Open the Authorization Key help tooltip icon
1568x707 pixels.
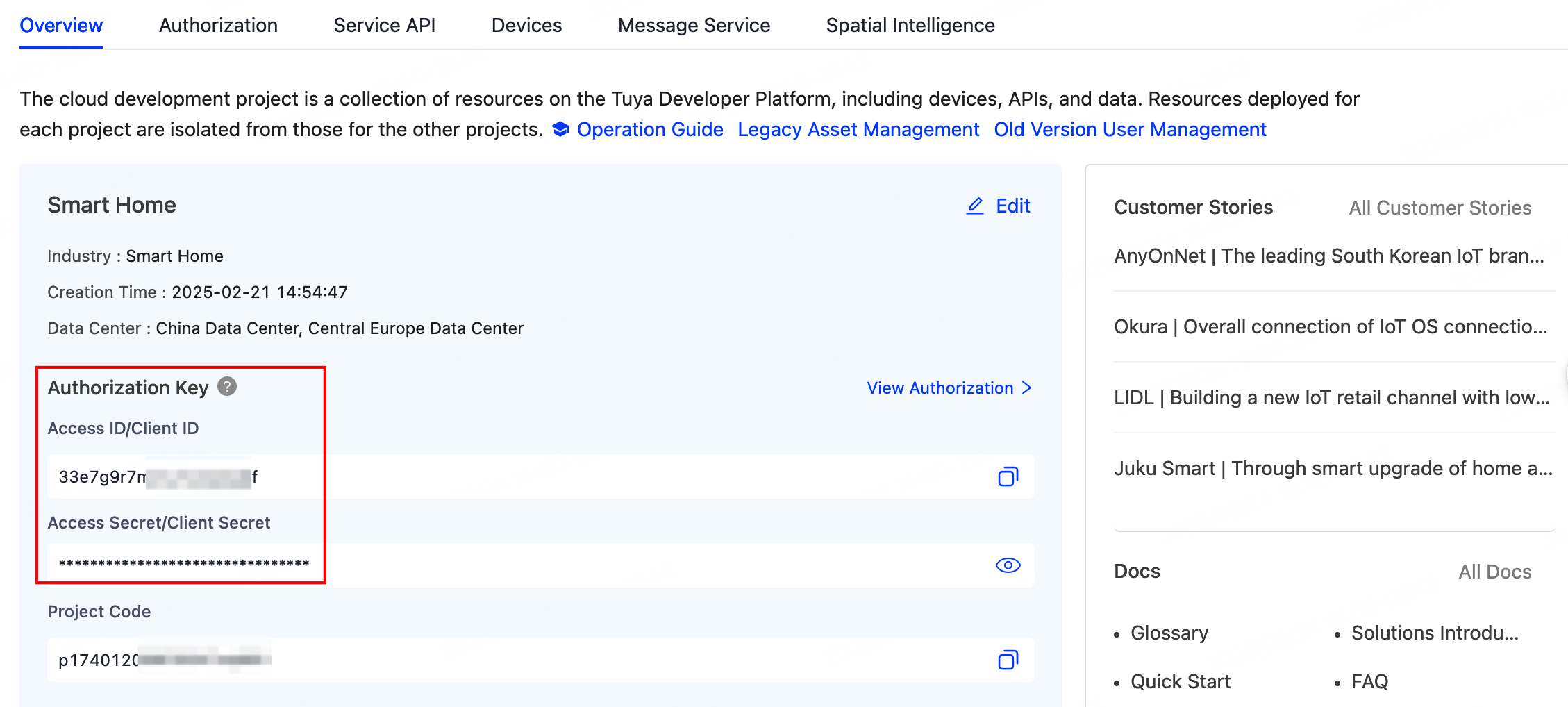227,387
